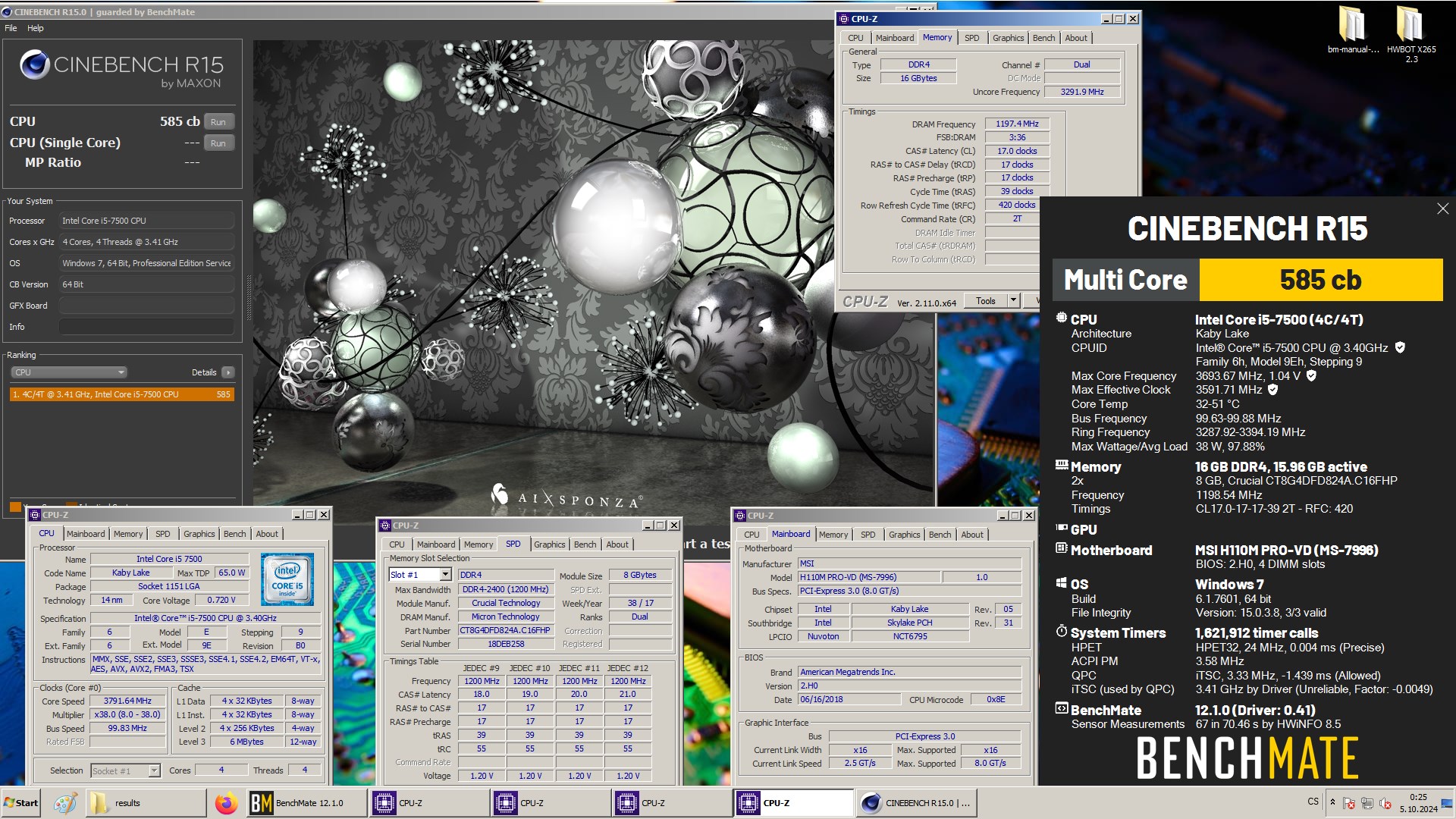Image resolution: width=1456 pixels, height=819 pixels.
Task: Click the BIOS Date 06/16/2018 field
Action: [x=848, y=699]
